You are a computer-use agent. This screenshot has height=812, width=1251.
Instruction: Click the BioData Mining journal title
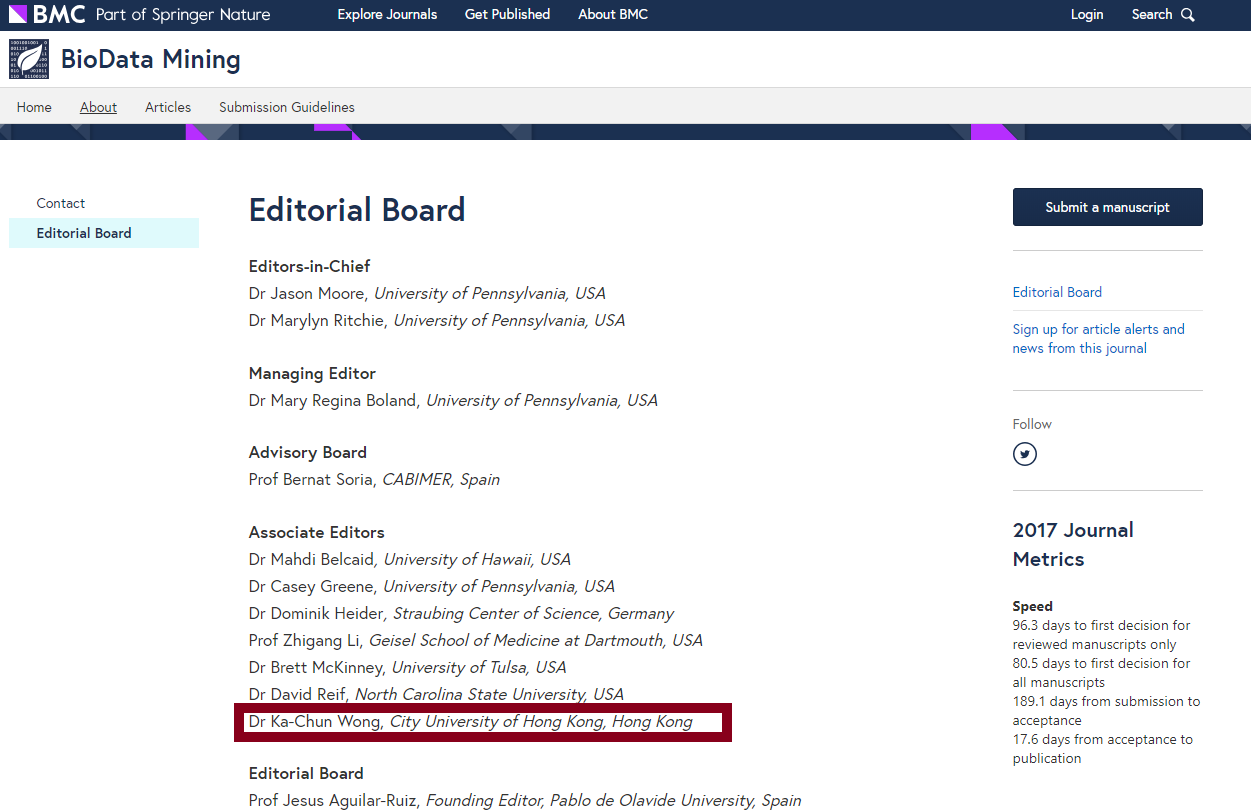pyautogui.click(x=151, y=60)
